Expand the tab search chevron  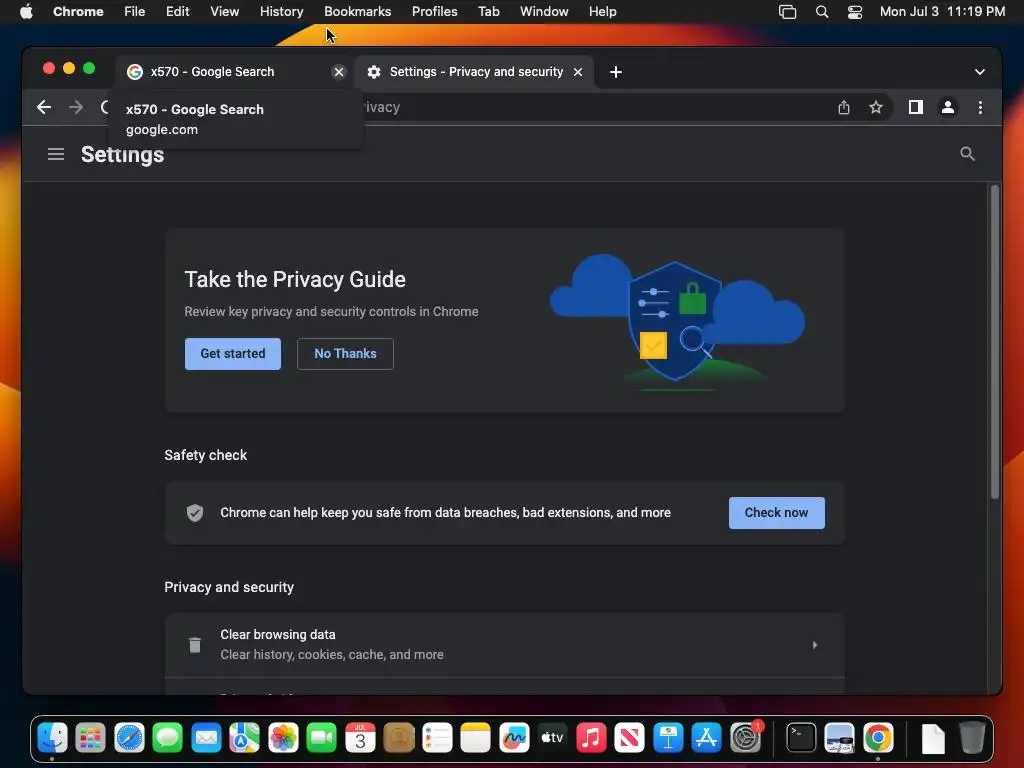coord(980,72)
